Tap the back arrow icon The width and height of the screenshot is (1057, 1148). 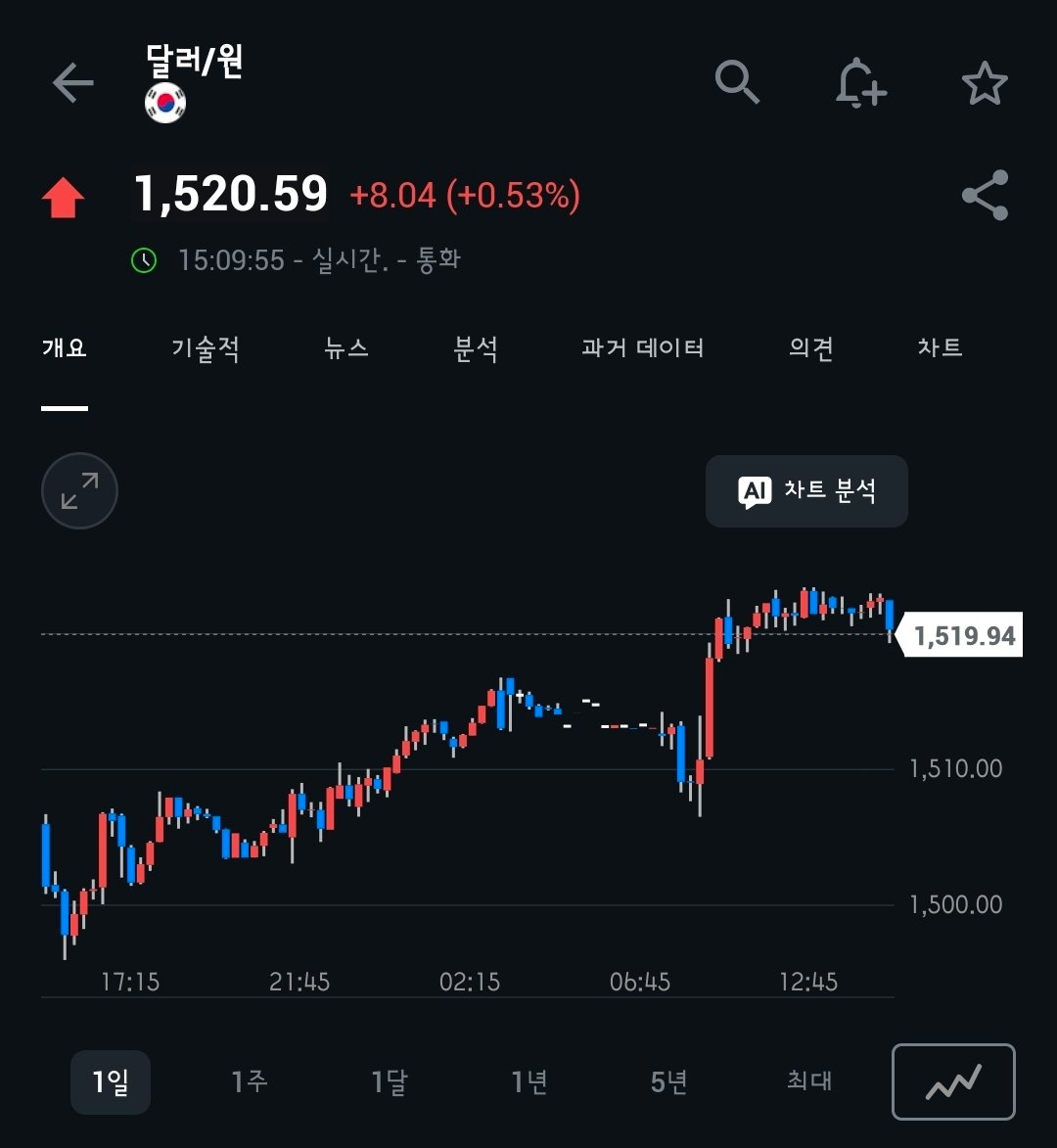(x=72, y=83)
